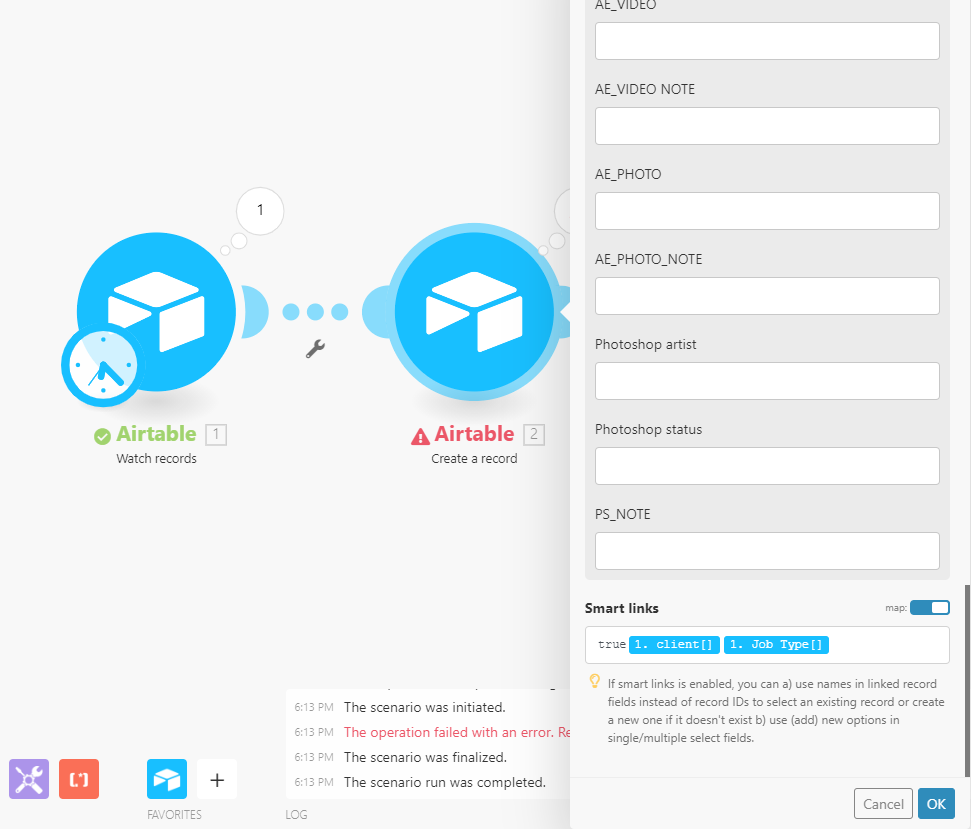Click the OK button
The image size is (971, 829).
coord(936,804)
